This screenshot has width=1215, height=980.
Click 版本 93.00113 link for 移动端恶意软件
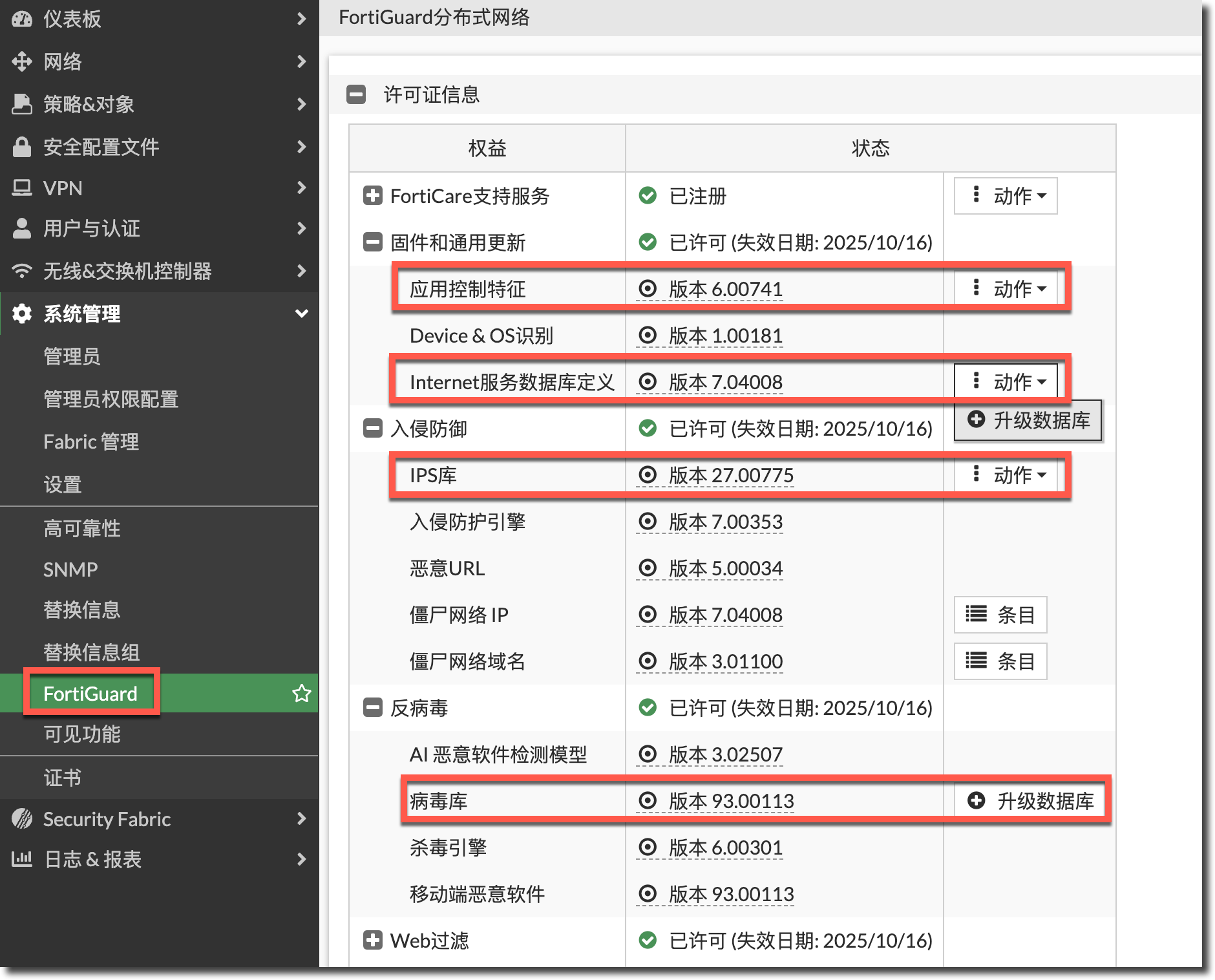[x=730, y=894]
